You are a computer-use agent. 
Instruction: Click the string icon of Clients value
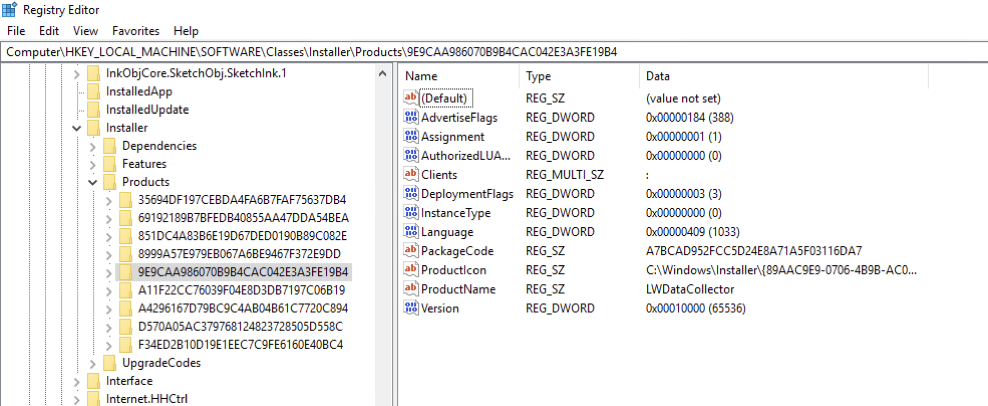(411, 174)
